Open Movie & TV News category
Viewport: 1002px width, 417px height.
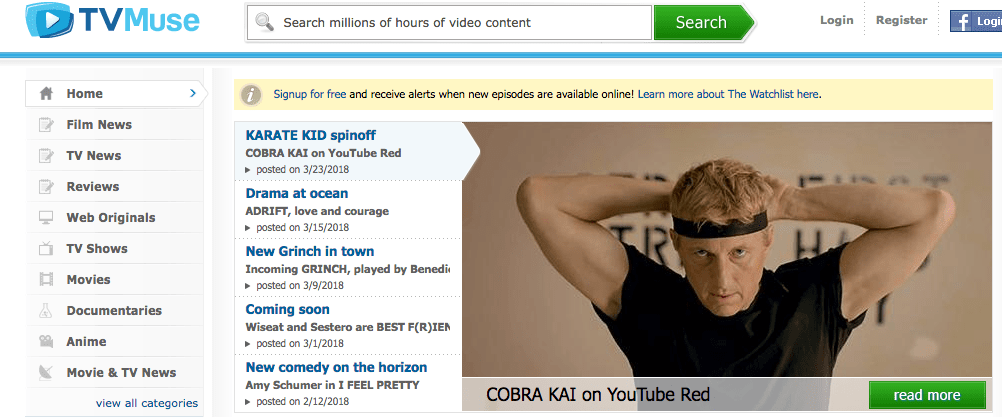pos(115,372)
